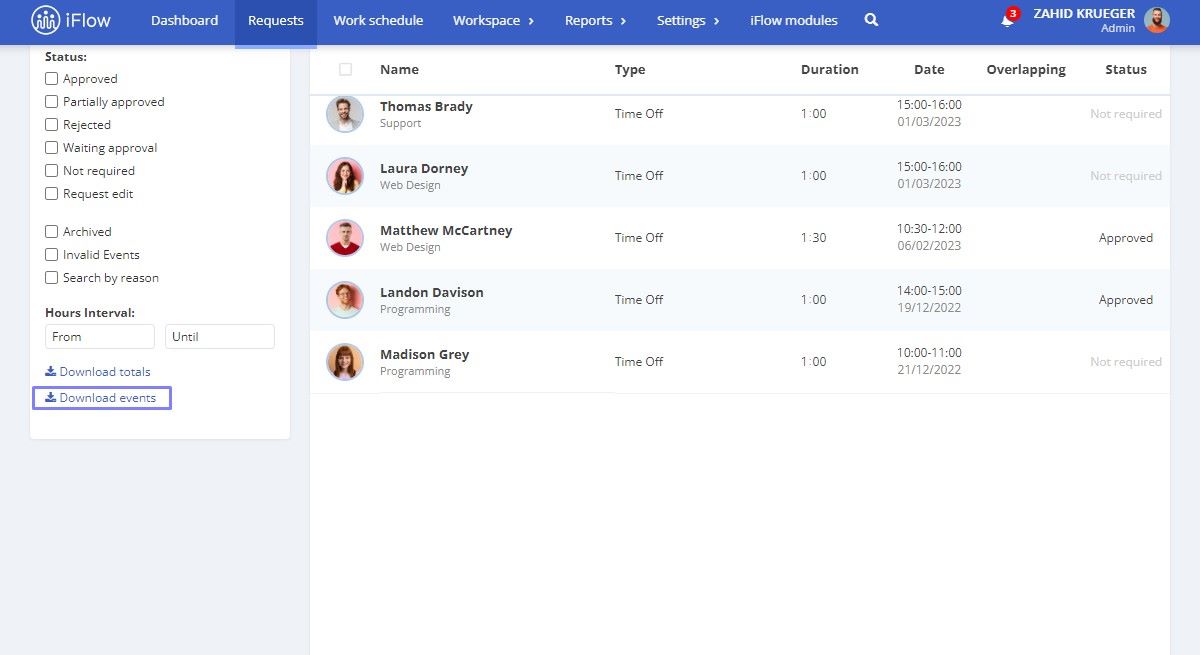This screenshot has height=655, width=1200.
Task: Check the Approved status filter
Action: pyautogui.click(x=52, y=79)
